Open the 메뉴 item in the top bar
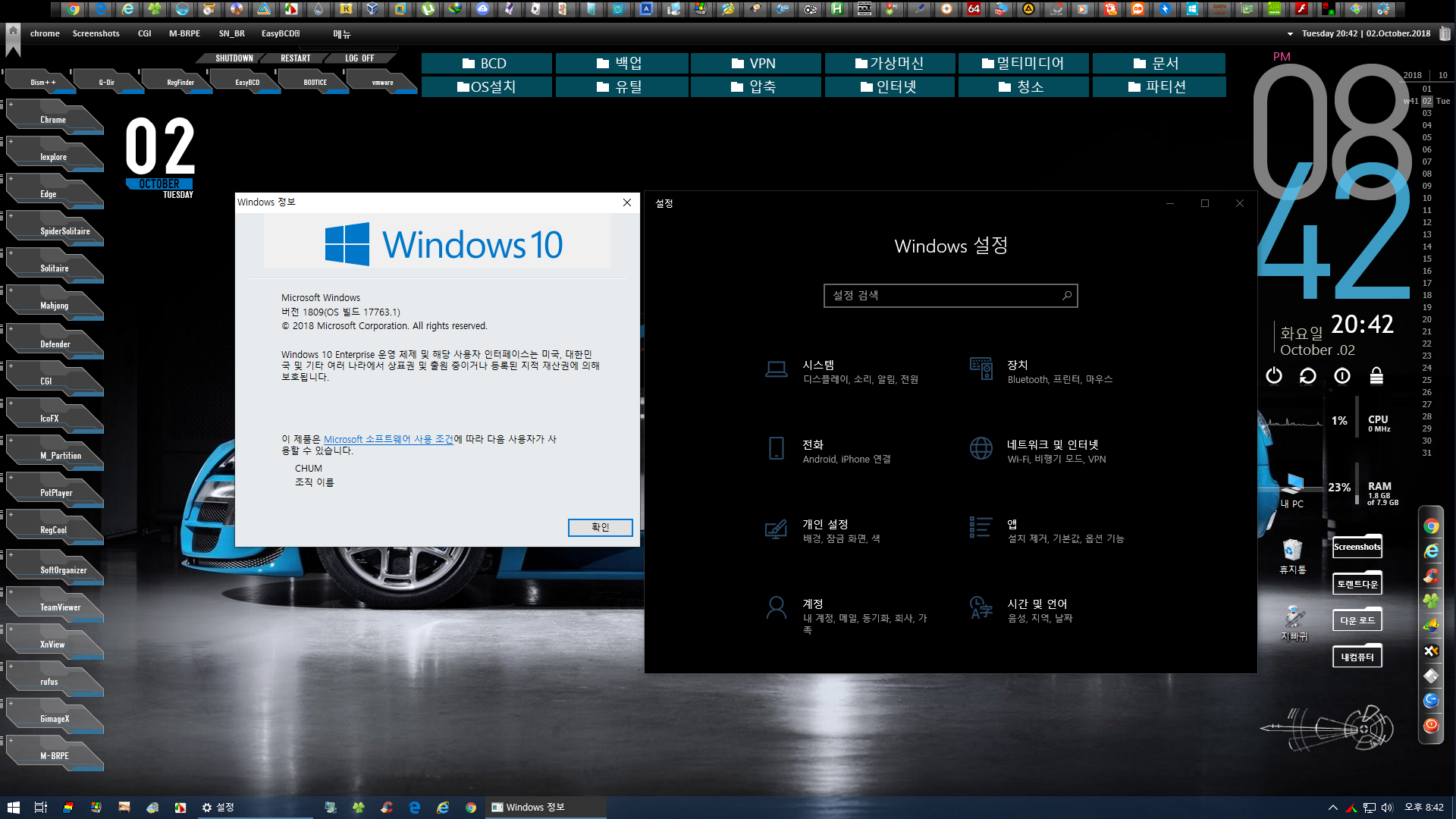This screenshot has width=1456, height=819. (341, 33)
